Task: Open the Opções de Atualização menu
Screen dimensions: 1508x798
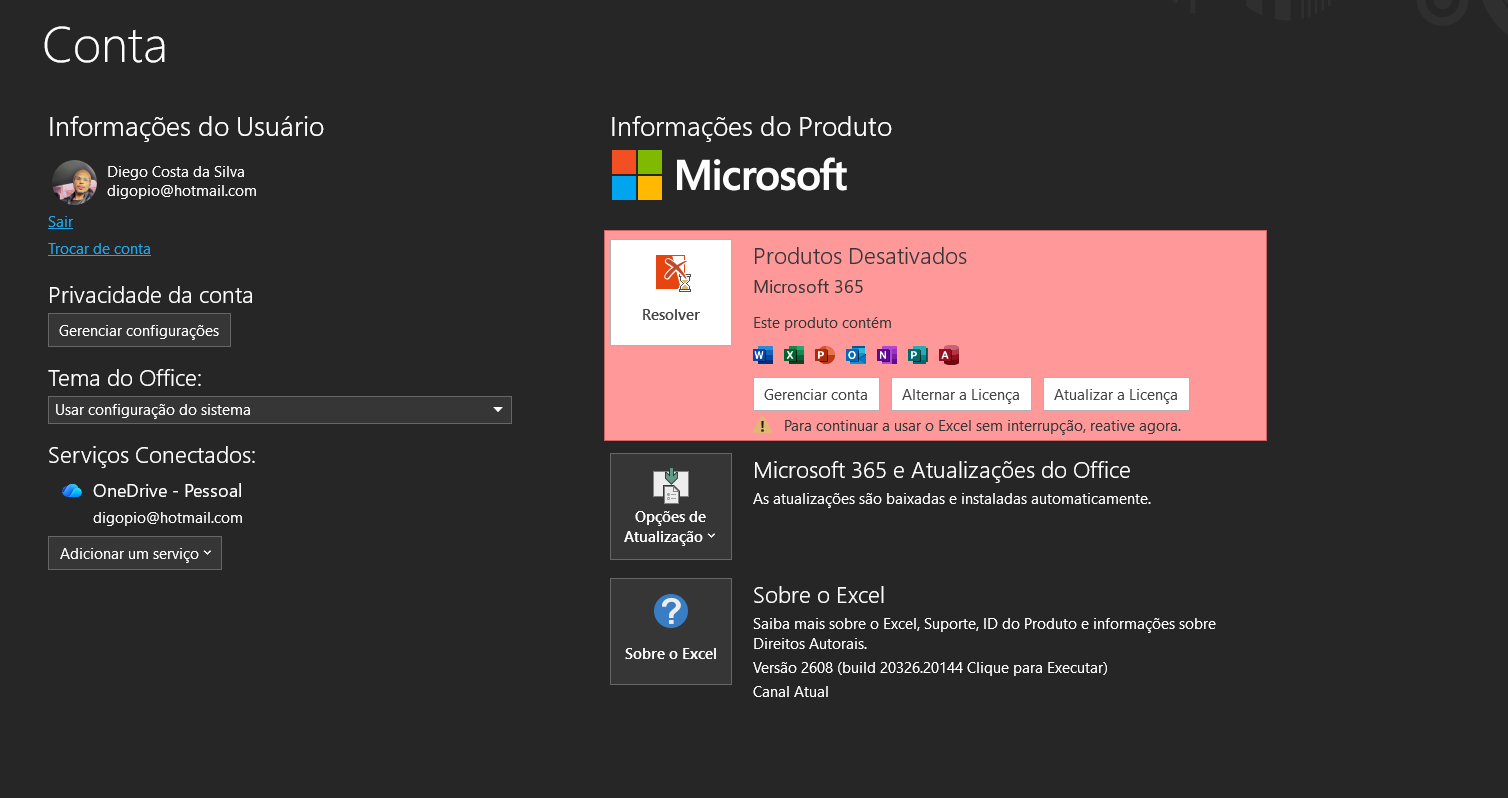Action: coord(671,506)
